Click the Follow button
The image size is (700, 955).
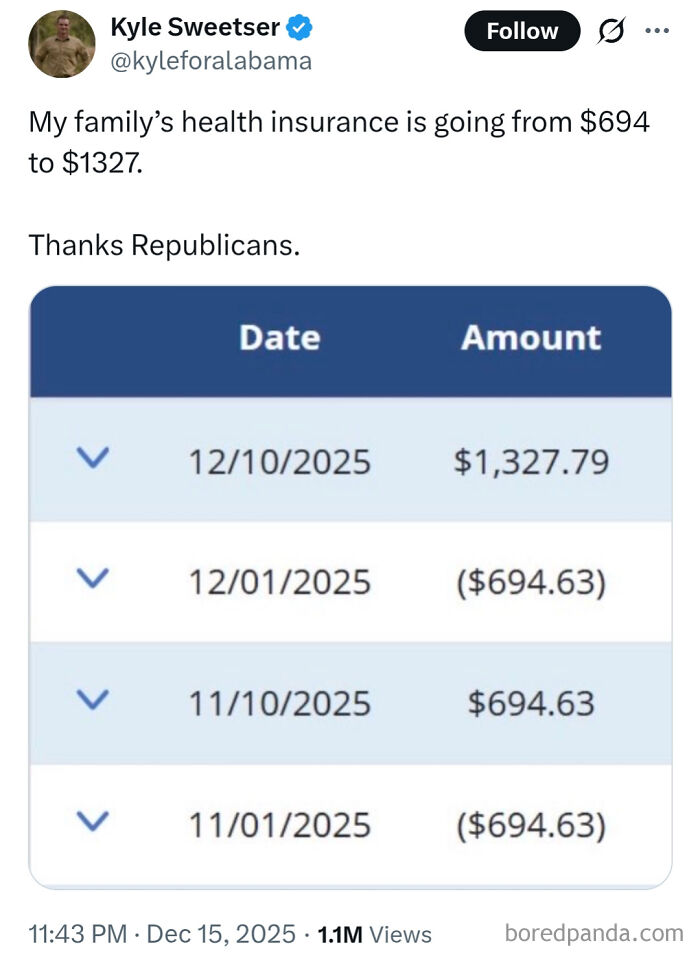[x=521, y=31]
